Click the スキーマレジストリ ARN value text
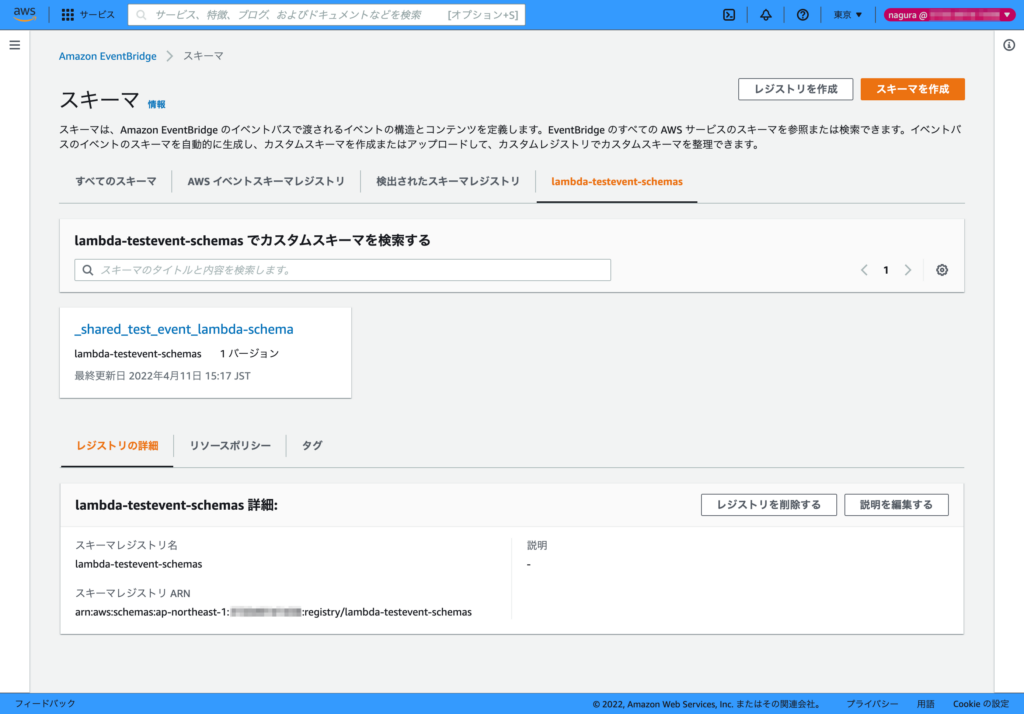Viewport: 1024px width, 714px height. click(273, 612)
